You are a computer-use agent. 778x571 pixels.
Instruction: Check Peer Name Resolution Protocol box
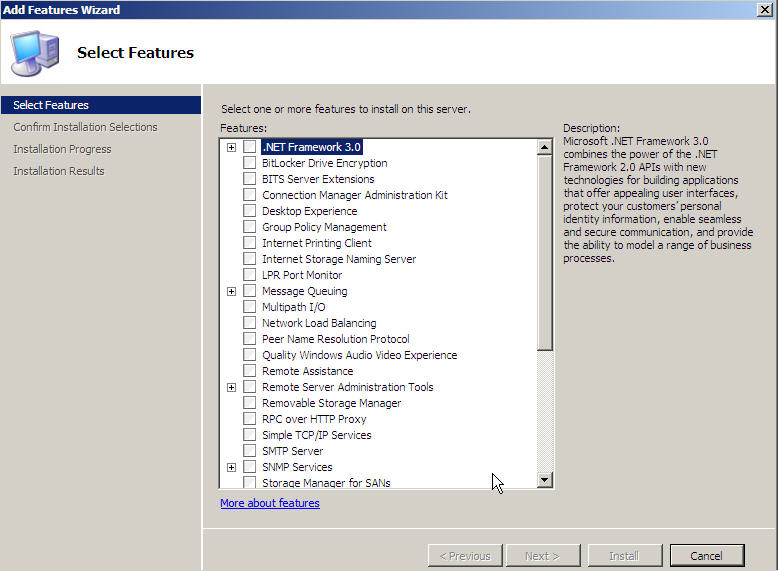(x=250, y=339)
